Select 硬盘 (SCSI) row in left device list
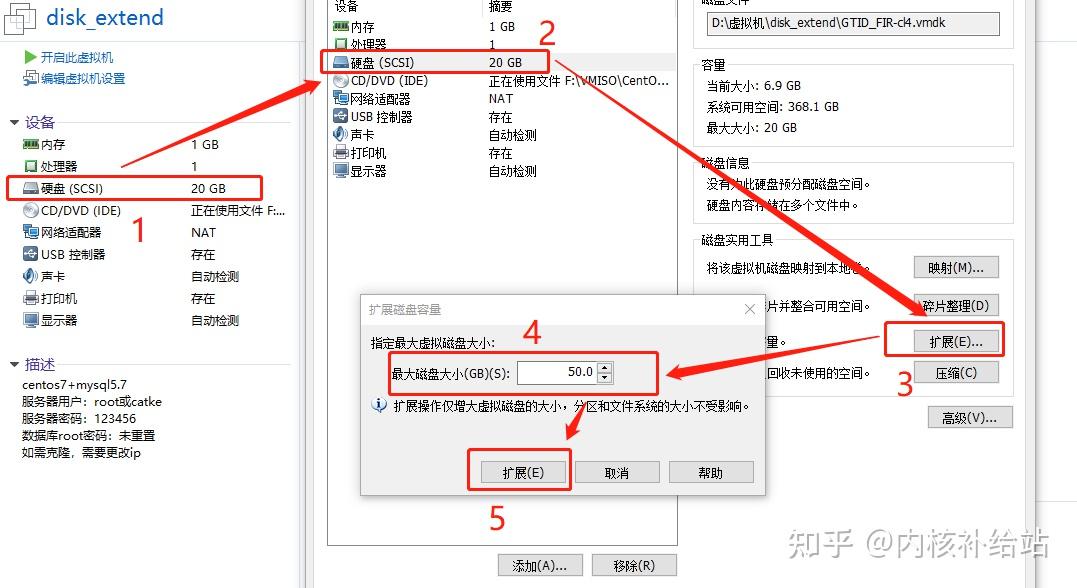Viewport: 1077px width, 588px height. pos(135,188)
